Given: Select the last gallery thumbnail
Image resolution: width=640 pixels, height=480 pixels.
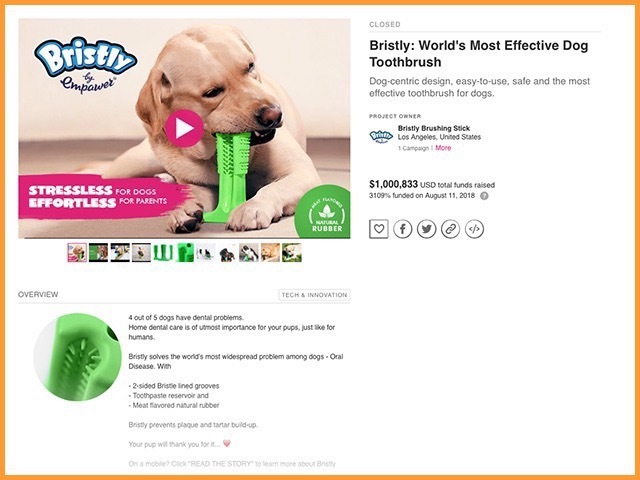Looking at the screenshot, I should point(292,253).
